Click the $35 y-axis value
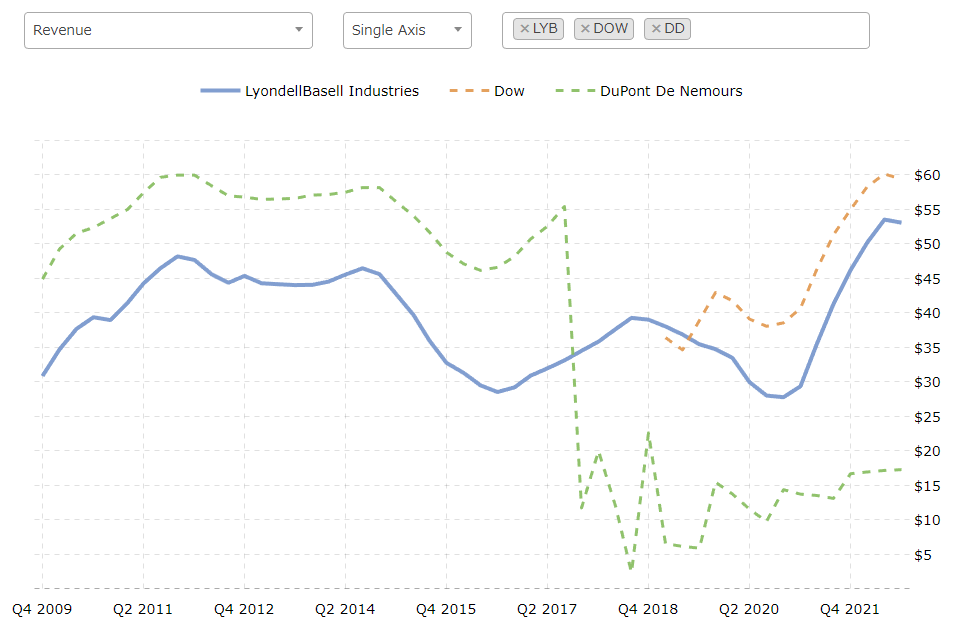Viewport: 957px width, 640px height. (x=927, y=348)
